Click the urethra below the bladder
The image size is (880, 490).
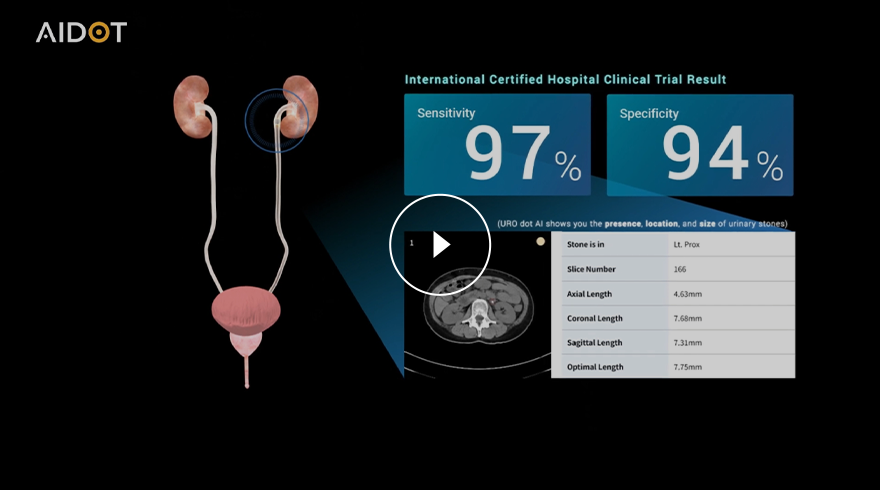click(246, 372)
